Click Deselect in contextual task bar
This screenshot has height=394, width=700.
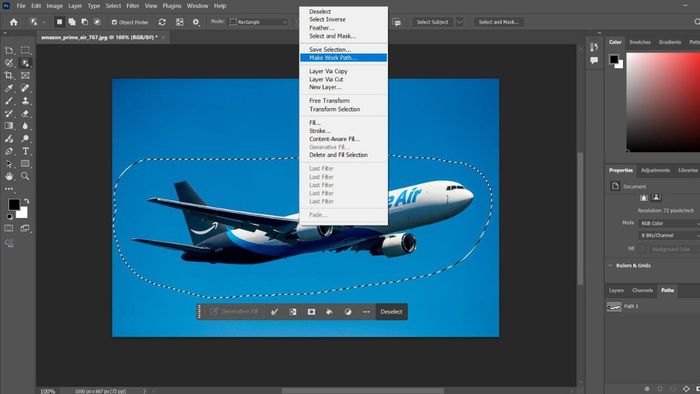point(391,312)
